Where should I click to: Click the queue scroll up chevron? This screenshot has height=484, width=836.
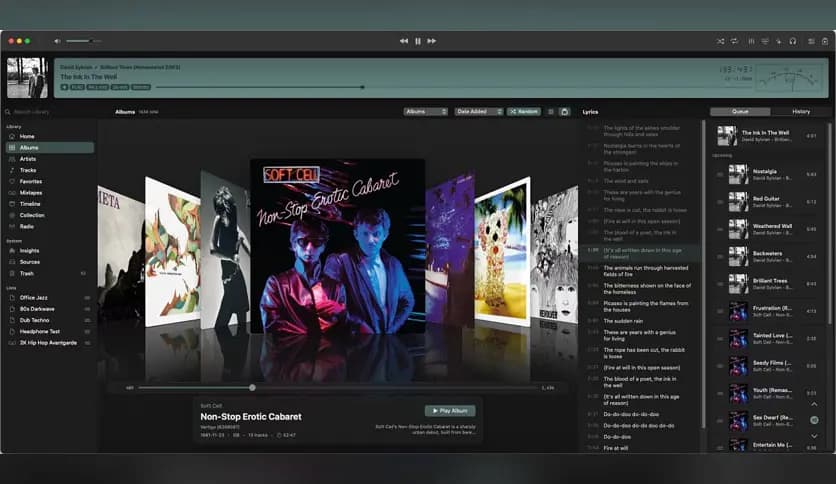click(814, 405)
